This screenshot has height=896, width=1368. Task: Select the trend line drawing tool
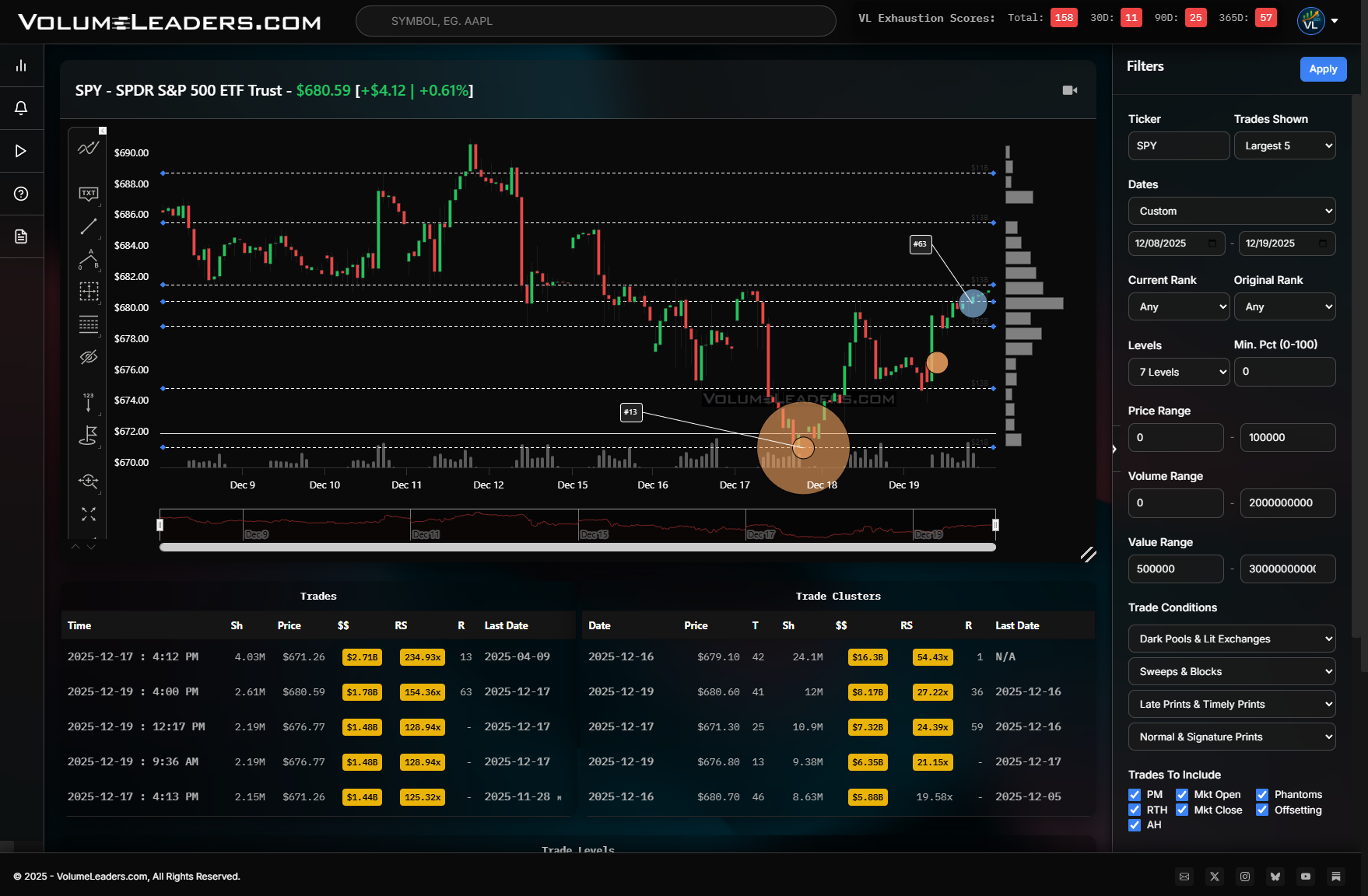click(x=88, y=226)
